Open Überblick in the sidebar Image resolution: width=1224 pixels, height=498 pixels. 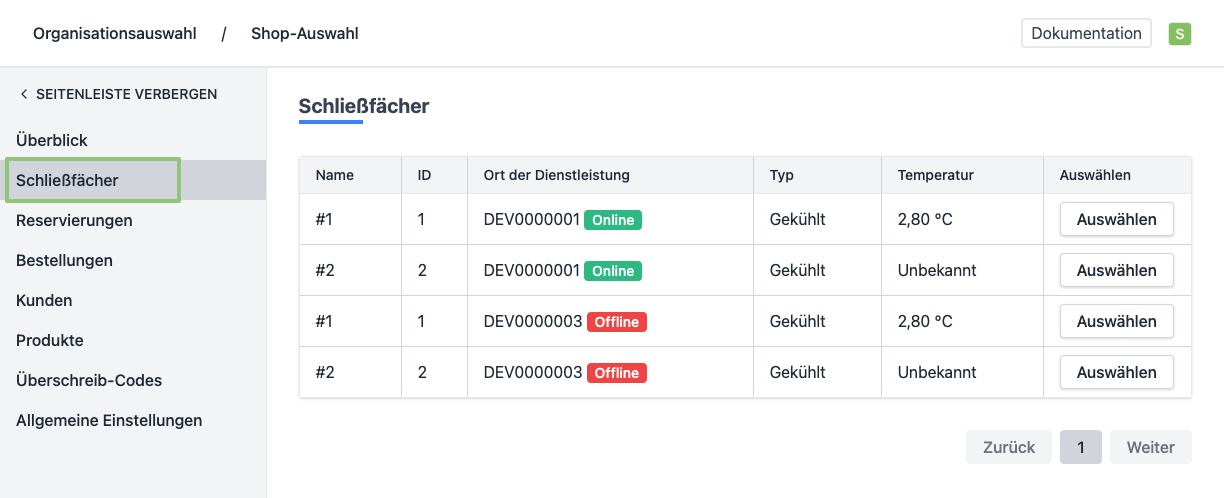click(x=52, y=140)
